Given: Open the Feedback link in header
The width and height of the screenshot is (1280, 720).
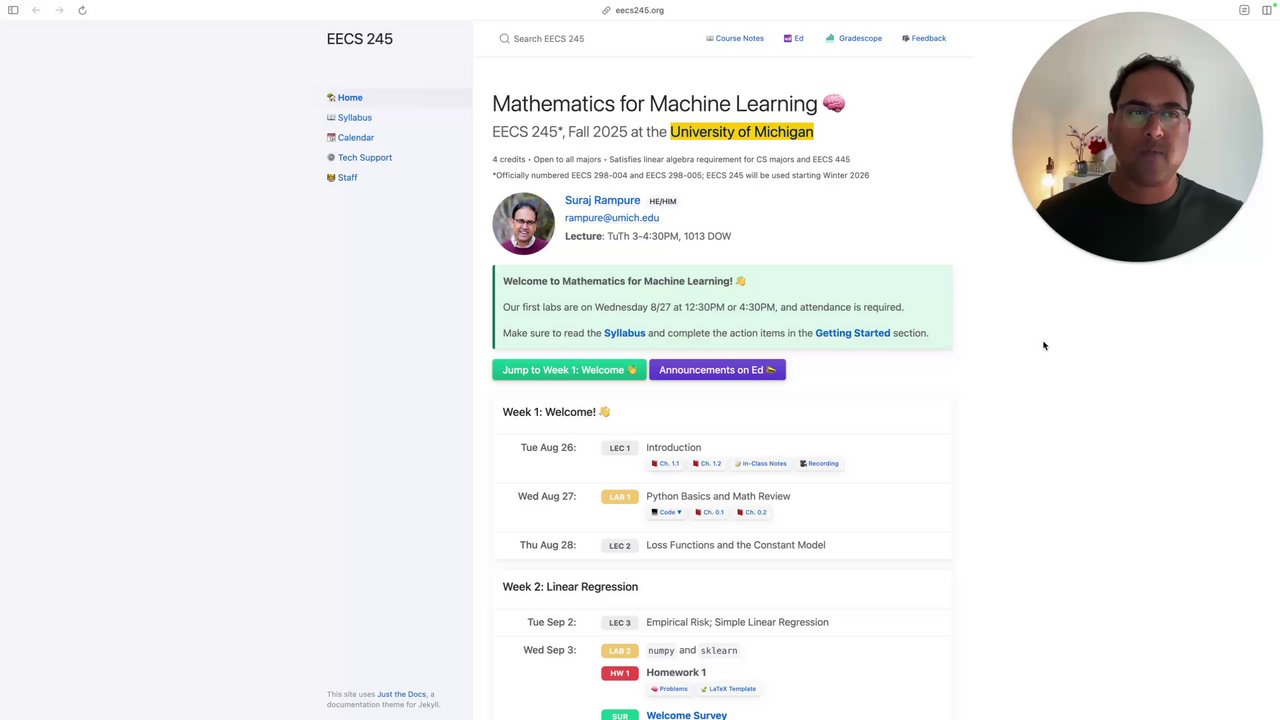Looking at the screenshot, I should [x=924, y=38].
